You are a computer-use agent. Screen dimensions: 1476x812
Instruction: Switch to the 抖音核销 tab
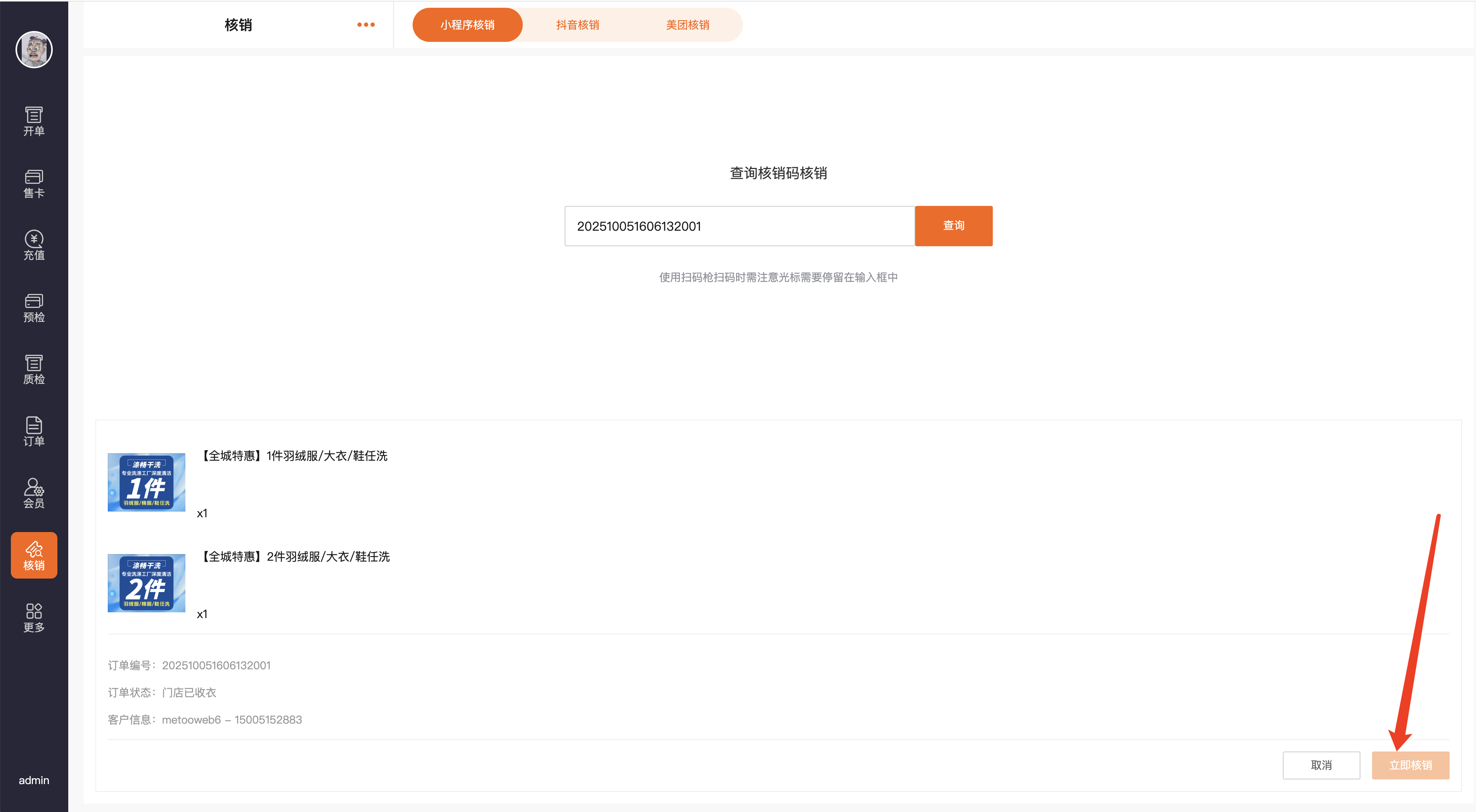tap(577, 25)
